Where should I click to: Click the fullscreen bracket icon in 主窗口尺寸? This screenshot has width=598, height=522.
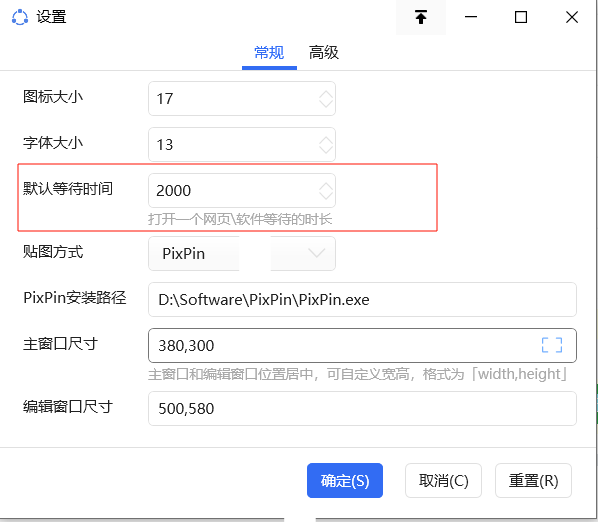point(551,345)
